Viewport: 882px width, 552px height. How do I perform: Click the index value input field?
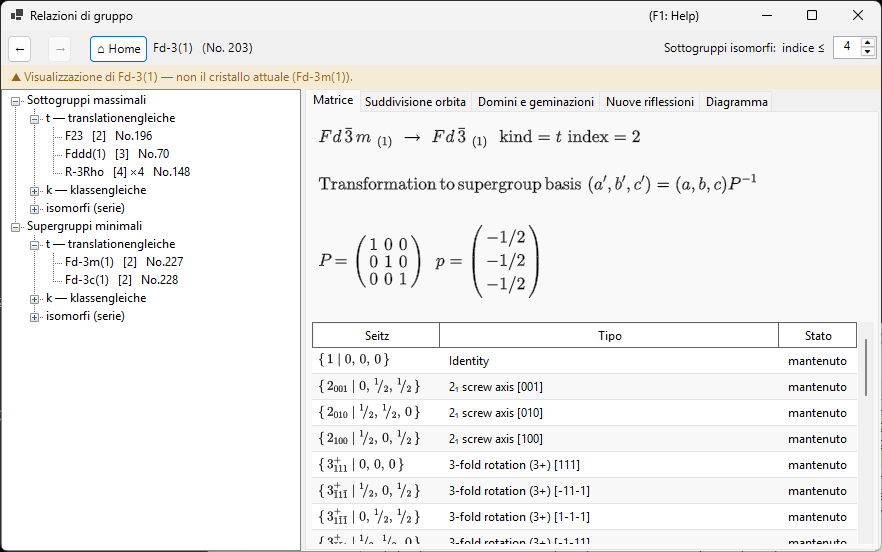coord(847,47)
